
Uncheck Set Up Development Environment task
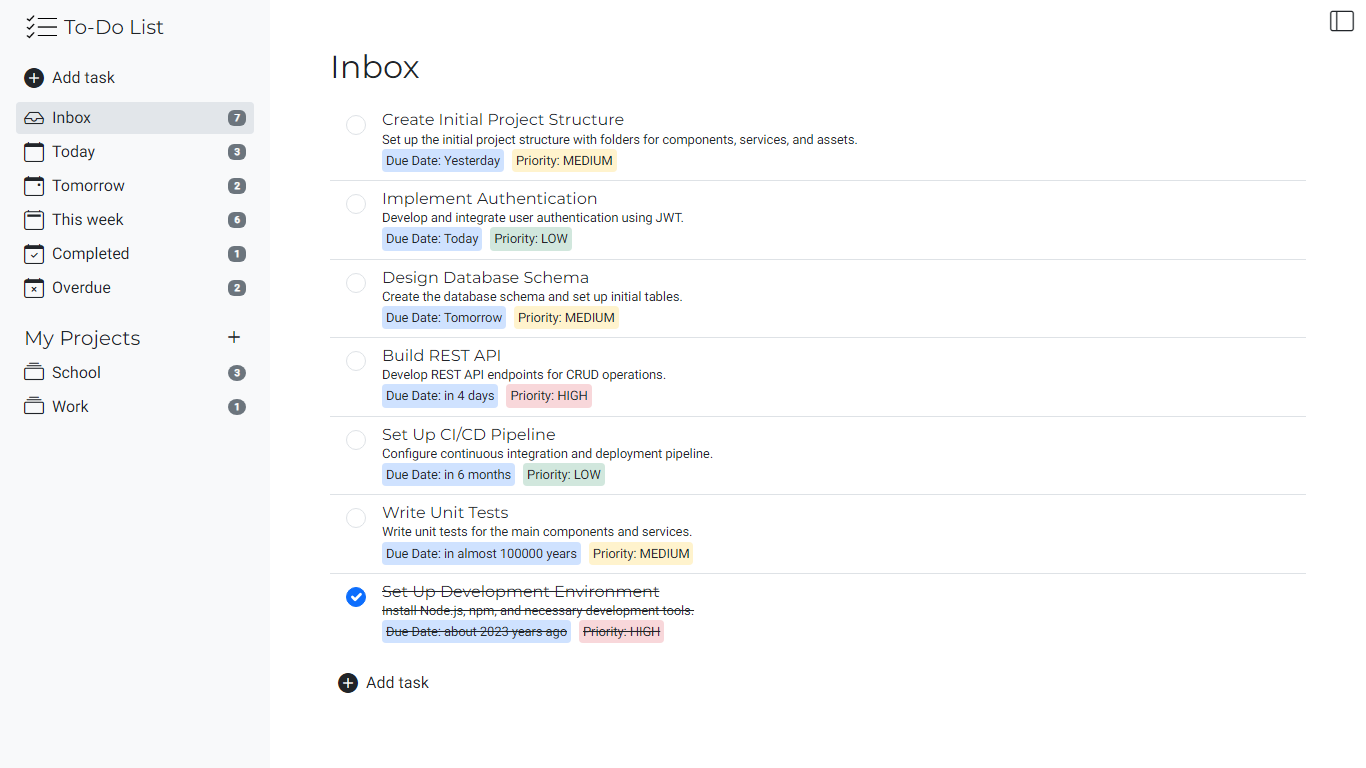(x=355, y=596)
